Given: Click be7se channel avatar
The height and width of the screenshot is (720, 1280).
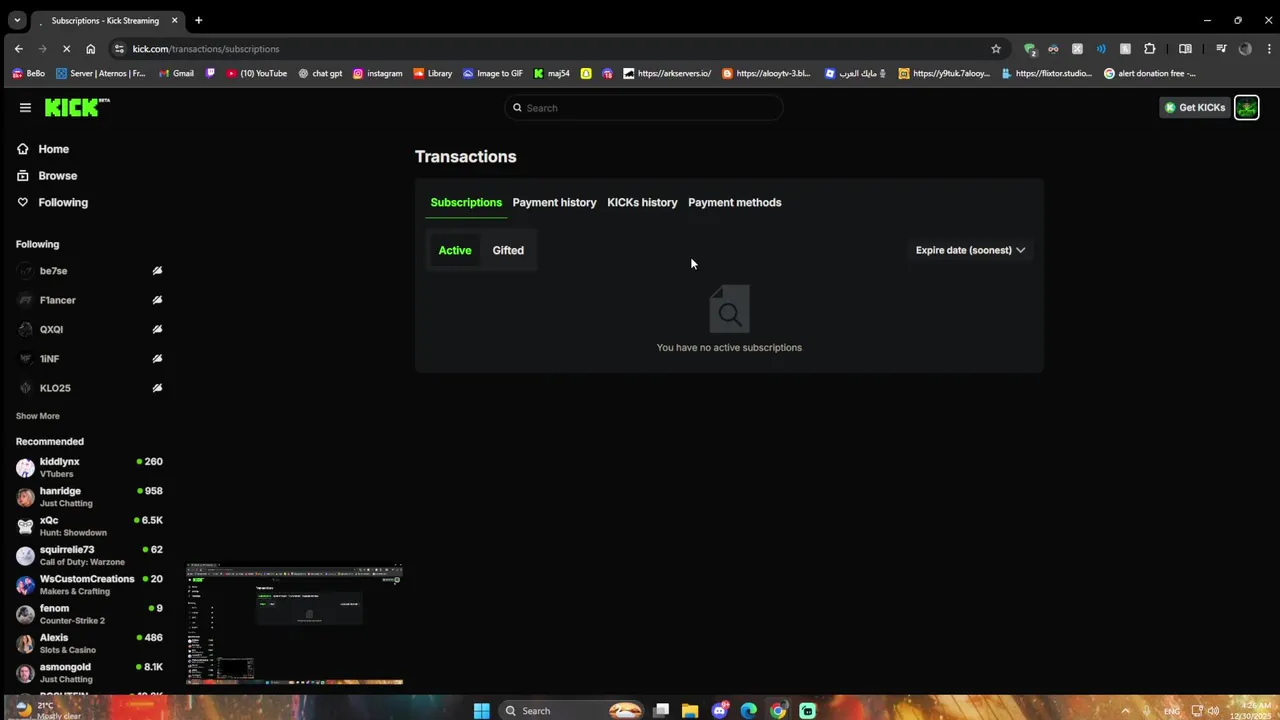Looking at the screenshot, I should point(25,271).
